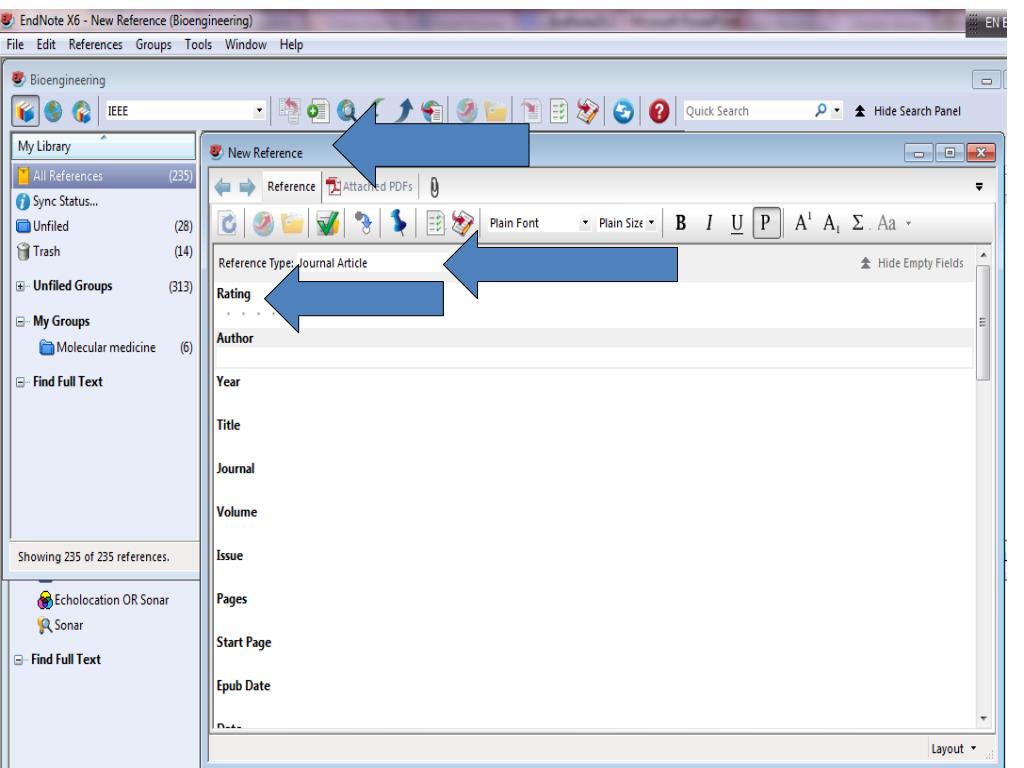
Task: Click Open Link icon in main toolbar
Action: click(x=466, y=111)
